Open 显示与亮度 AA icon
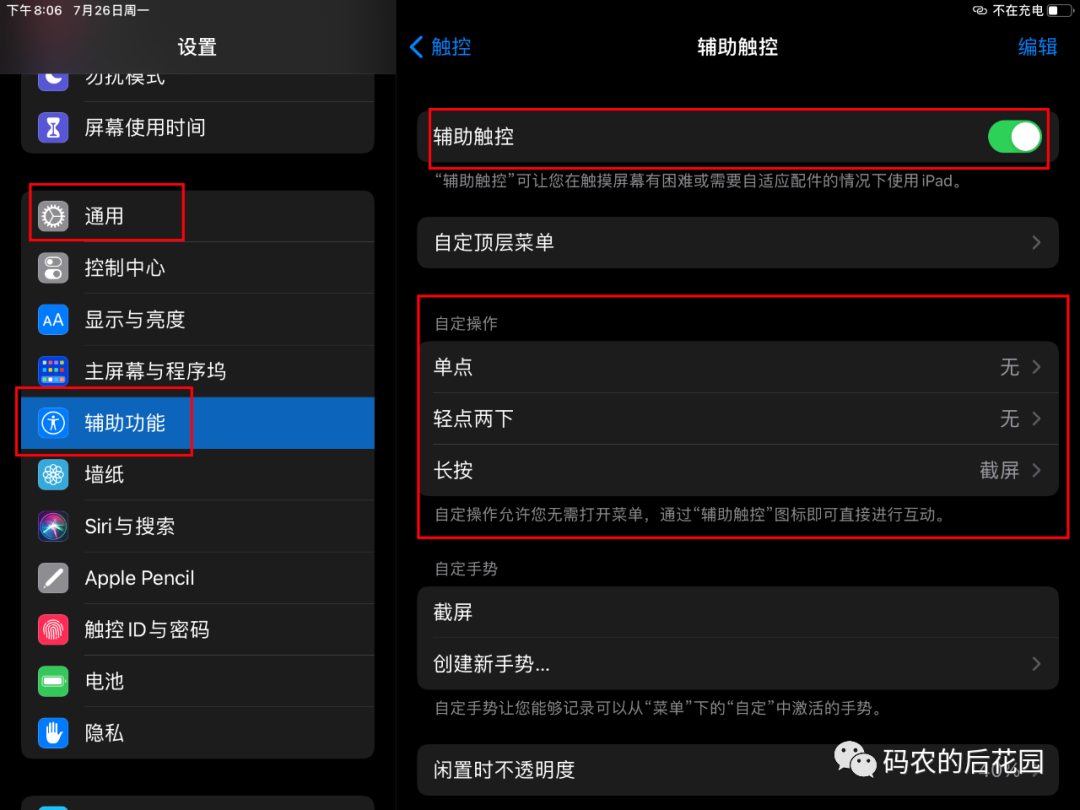The image size is (1080, 810). tap(53, 320)
